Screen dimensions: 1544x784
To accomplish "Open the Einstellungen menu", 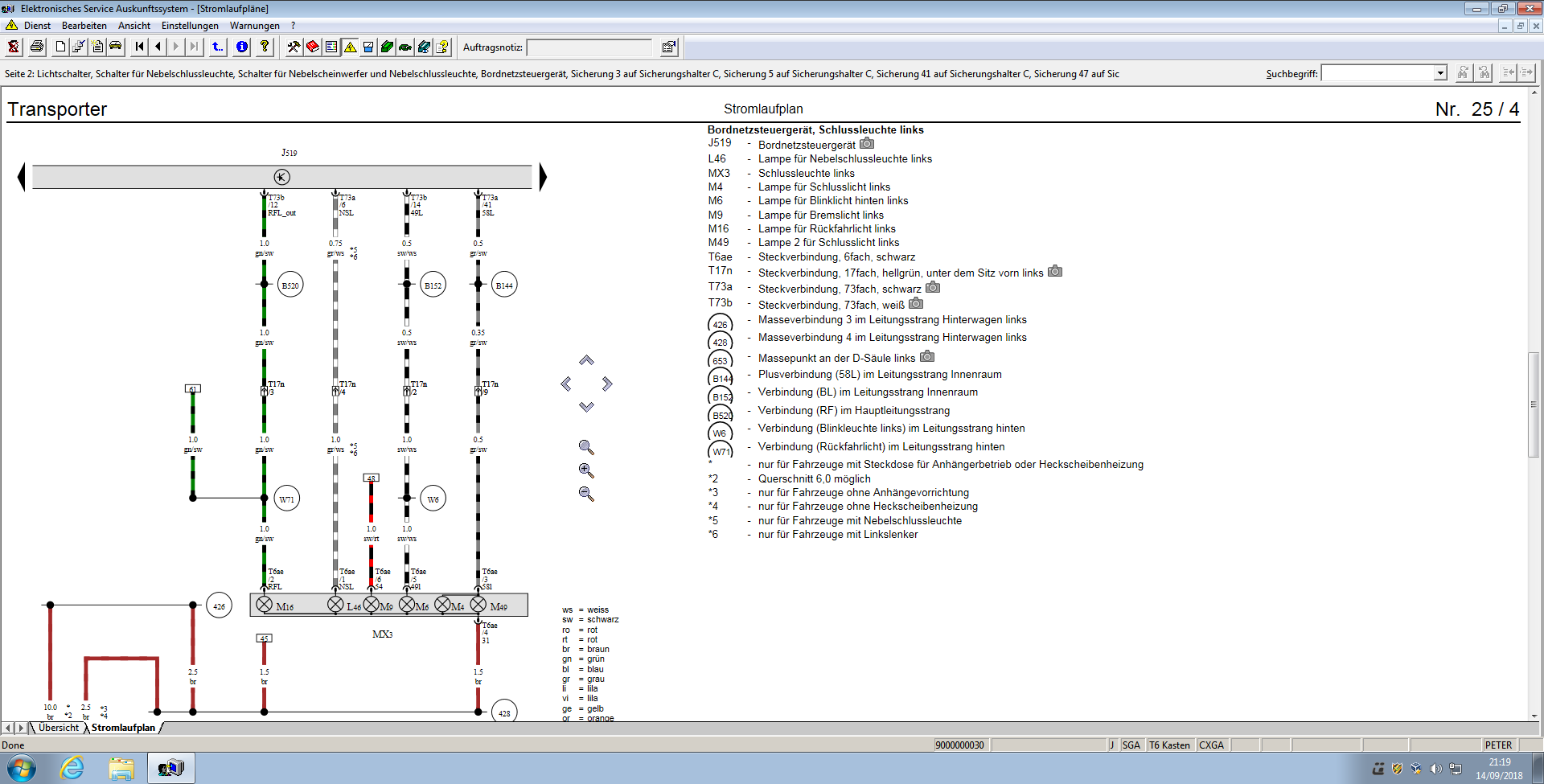I will [190, 26].
